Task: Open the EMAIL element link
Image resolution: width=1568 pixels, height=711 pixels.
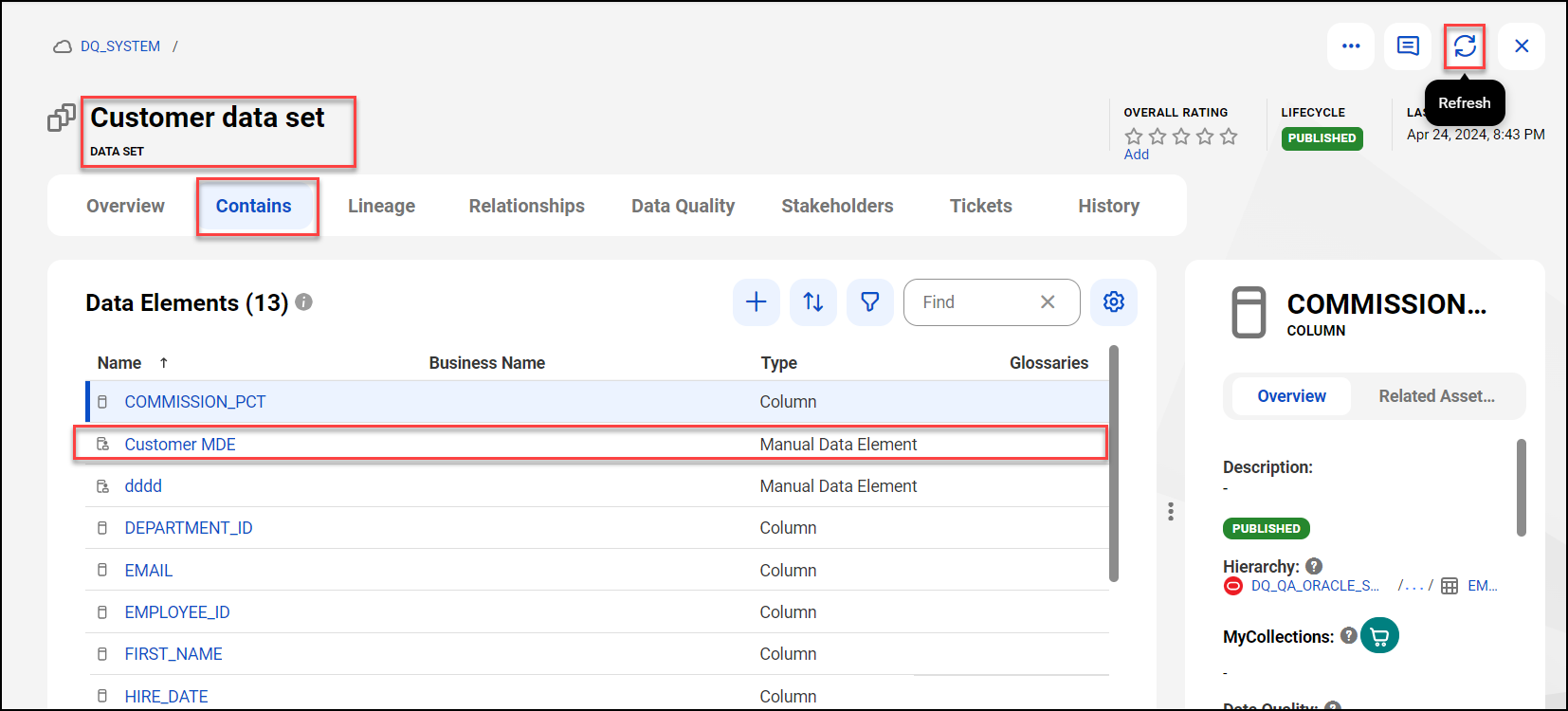Action: click(x=149, y=570)
